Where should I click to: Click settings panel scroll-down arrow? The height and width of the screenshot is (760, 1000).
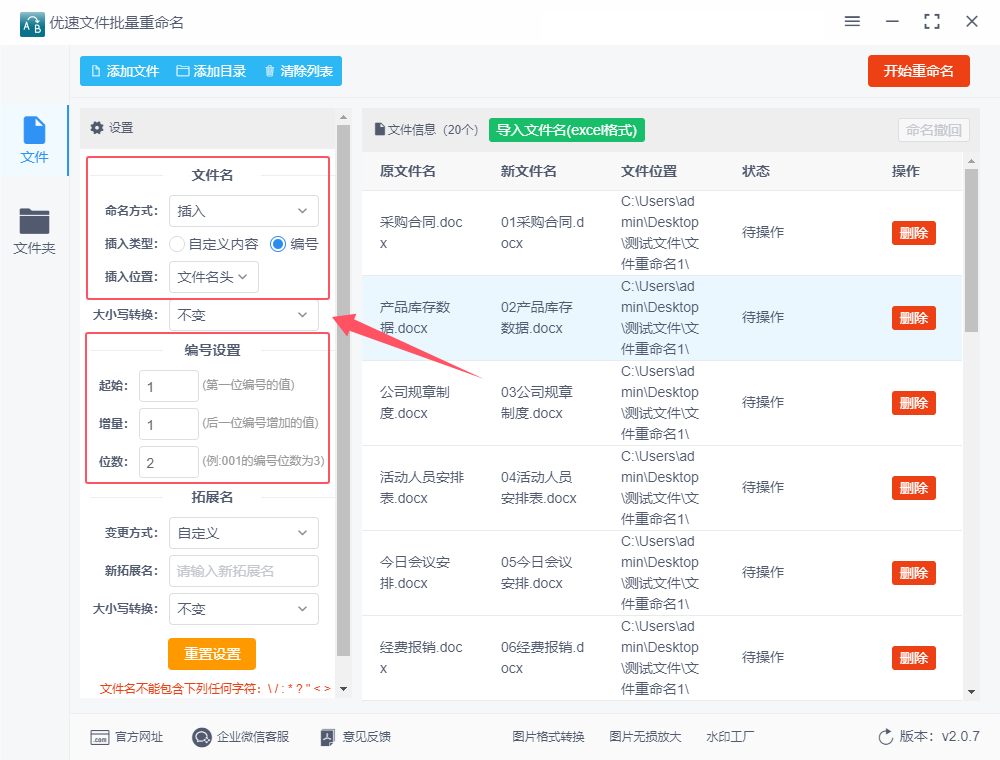tap(343, 689)
